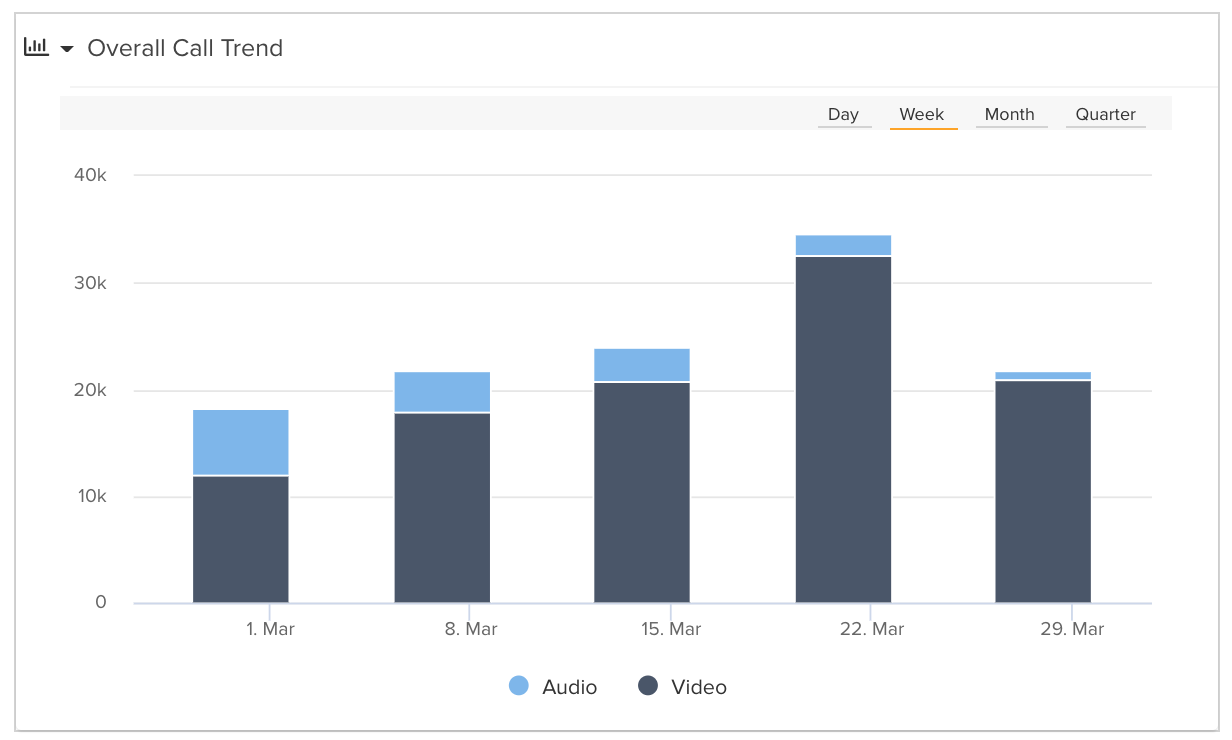Click the 8. Mar axis label
The width and height of the screenshot is (1232, 740).
coord(471,629)
